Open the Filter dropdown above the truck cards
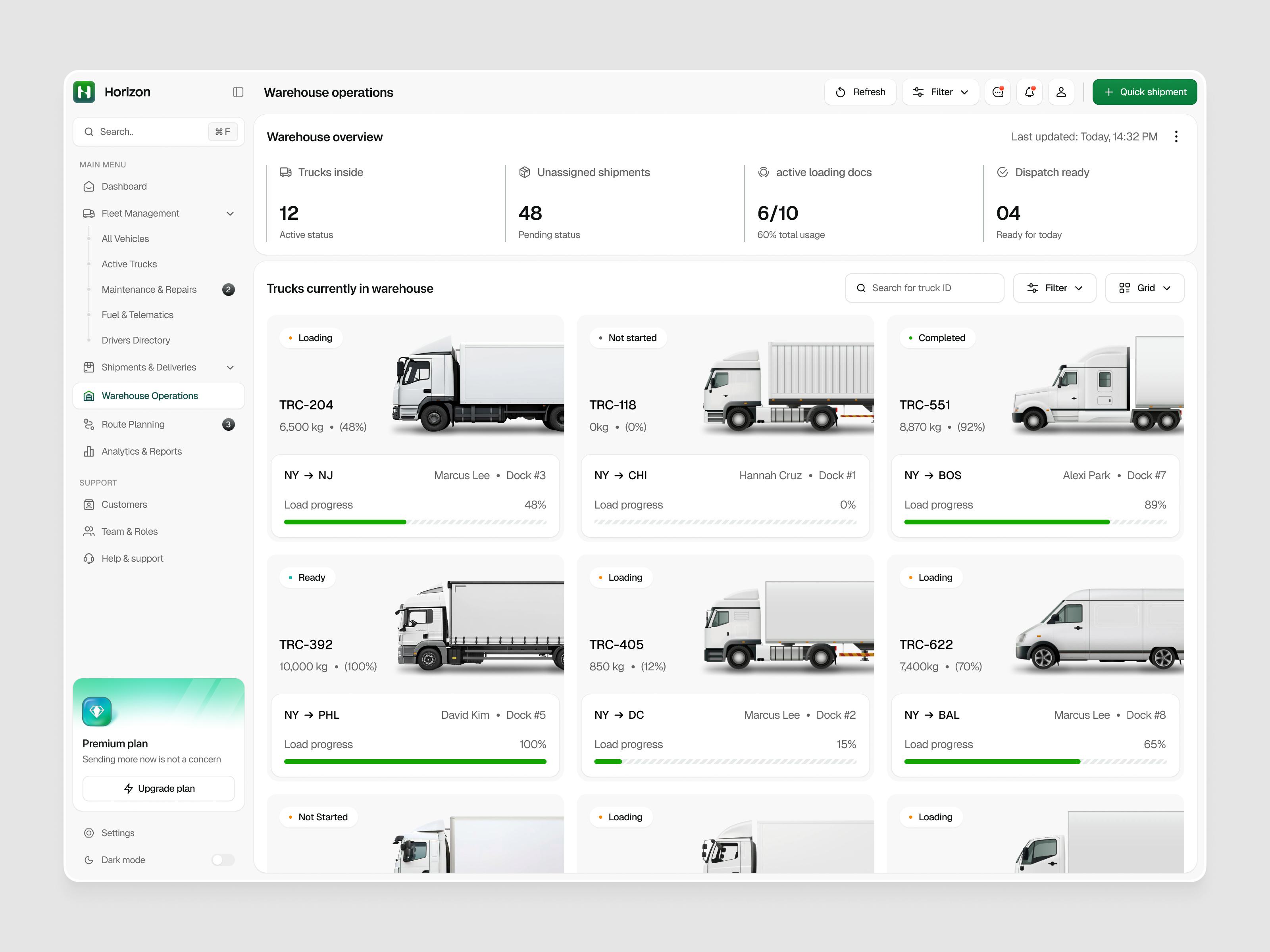1270x952 pixels. [1055, 288]
